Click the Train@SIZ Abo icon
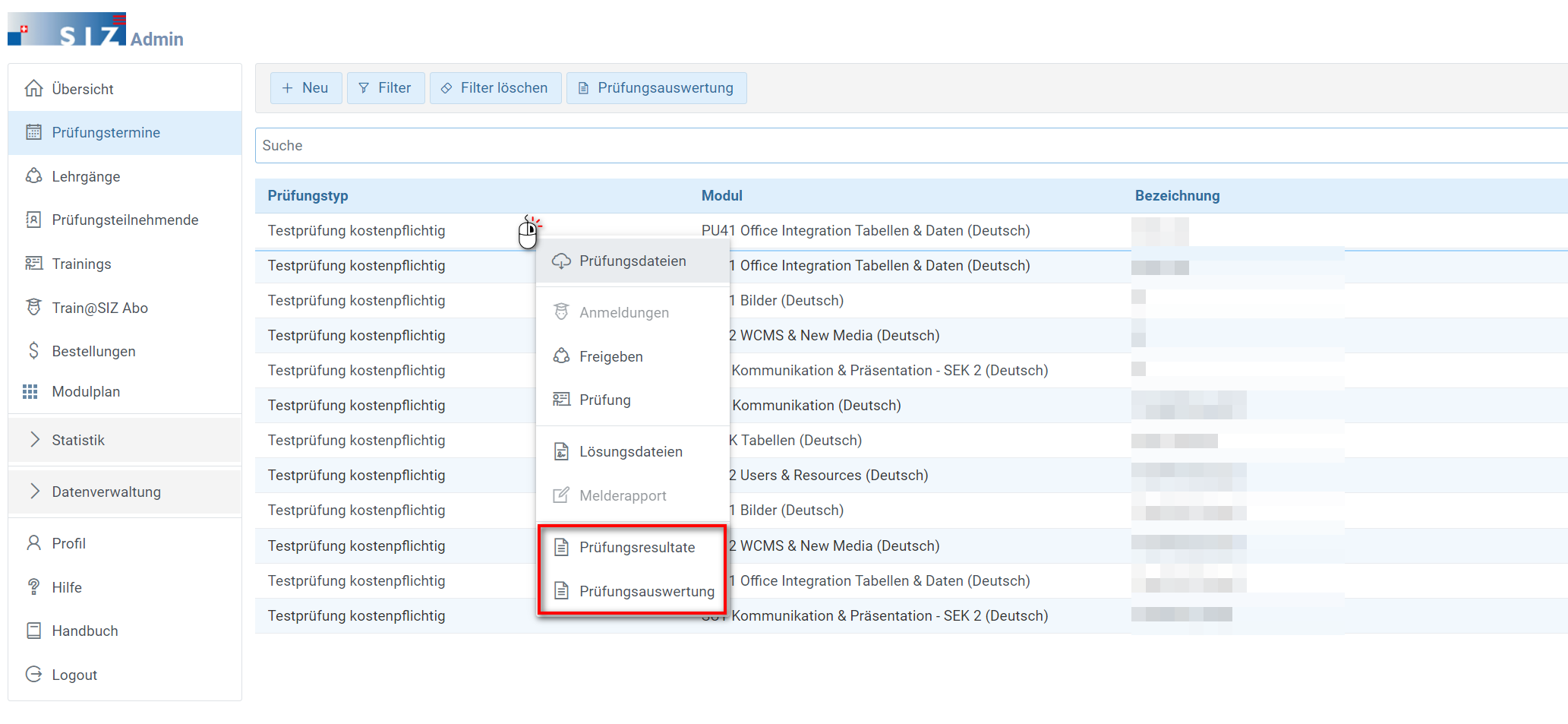Image resolution: width=1568 pixels, height=724 pixels. coord(33,307)
